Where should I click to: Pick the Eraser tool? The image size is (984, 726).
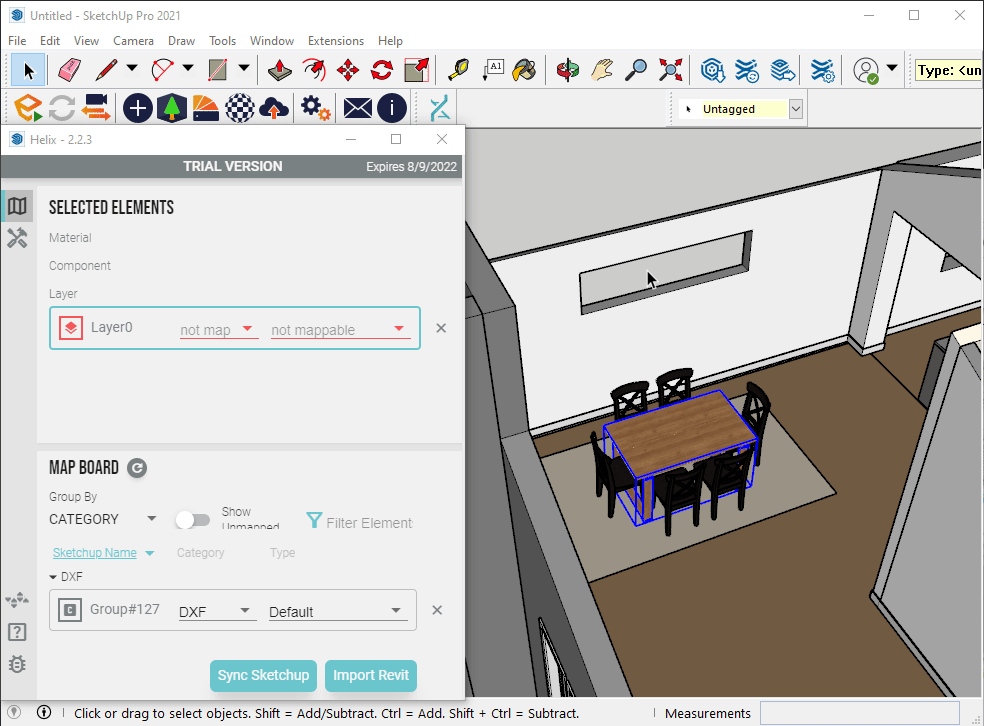(68, 70)
